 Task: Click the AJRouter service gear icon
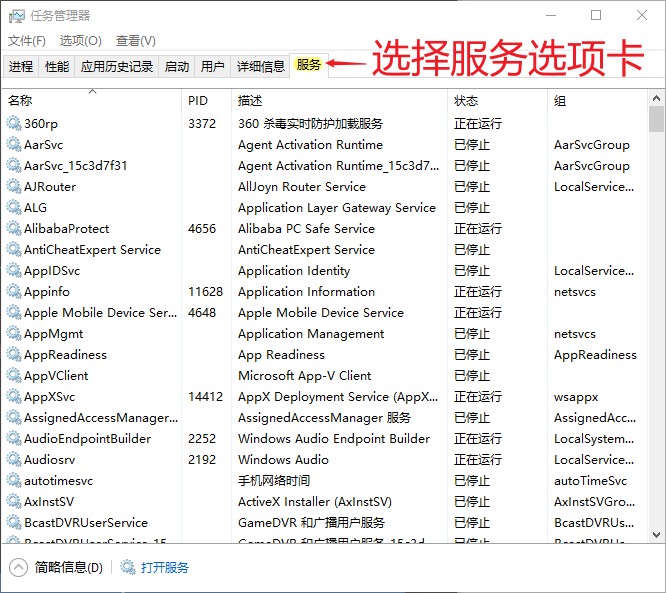(x=14, y=186)
